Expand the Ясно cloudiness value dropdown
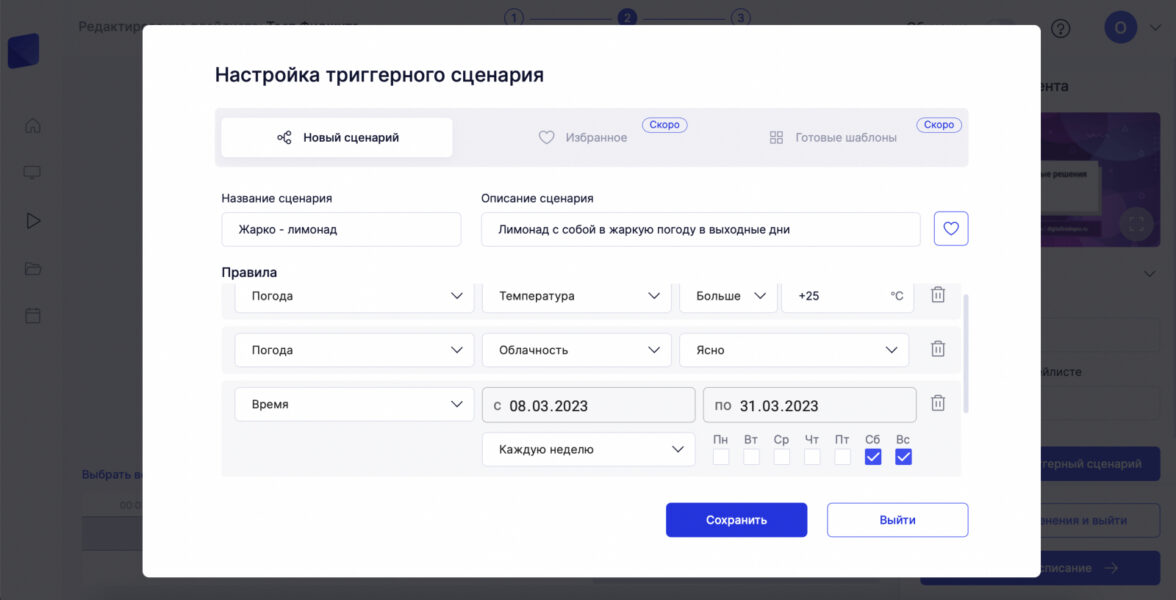Image resolution: width=1176 pixels, height=600 pixels. (x=794, y=350)
